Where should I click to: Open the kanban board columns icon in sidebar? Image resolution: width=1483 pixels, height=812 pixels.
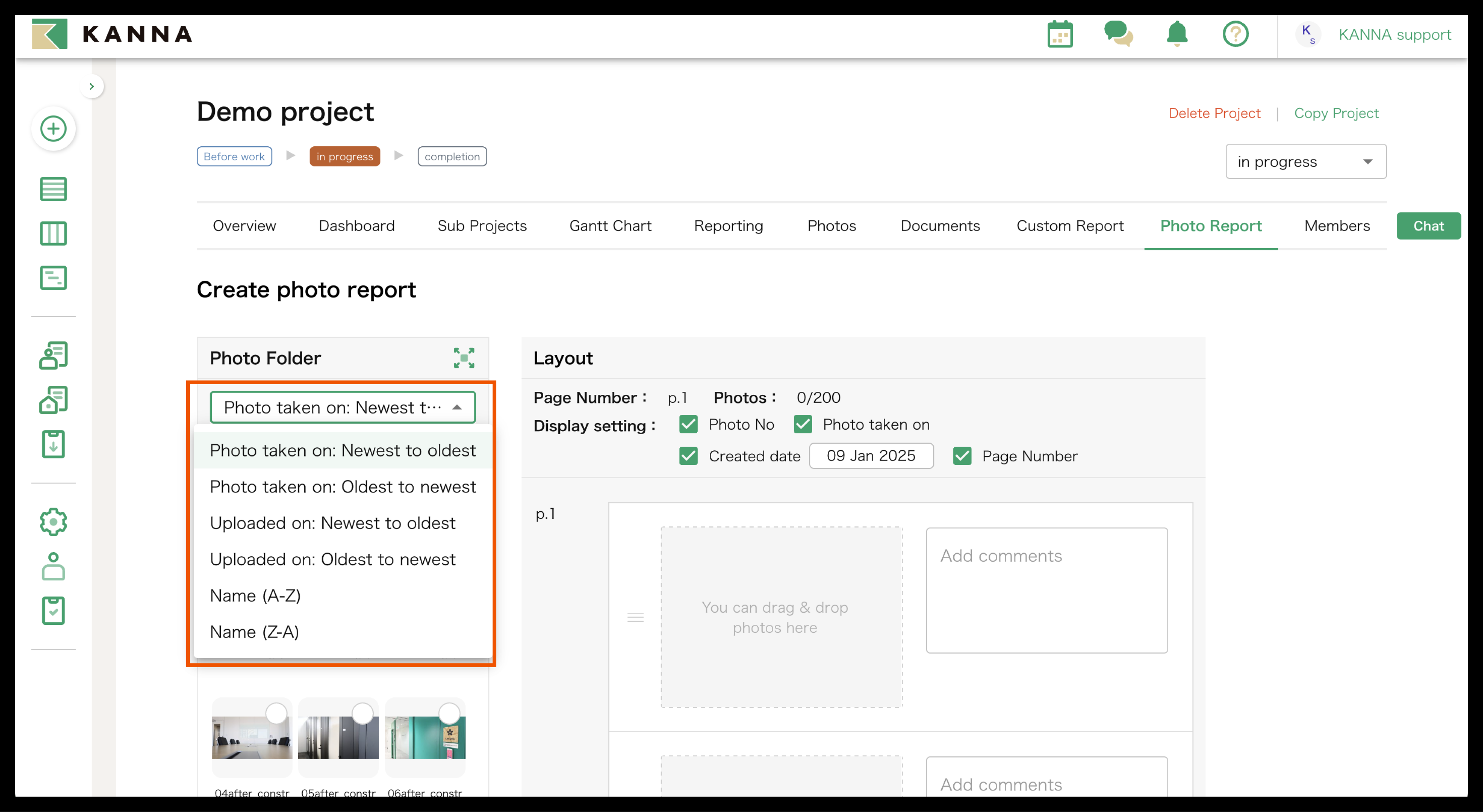point(54,234)
